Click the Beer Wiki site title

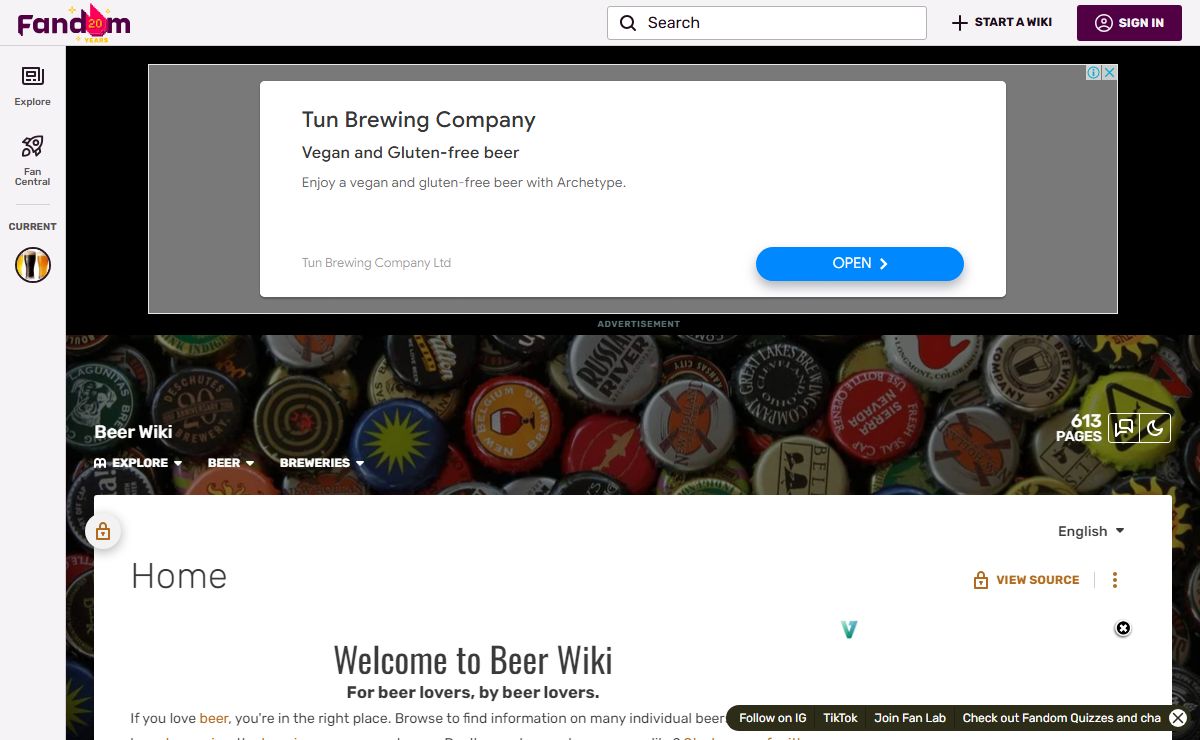[133, 432]
